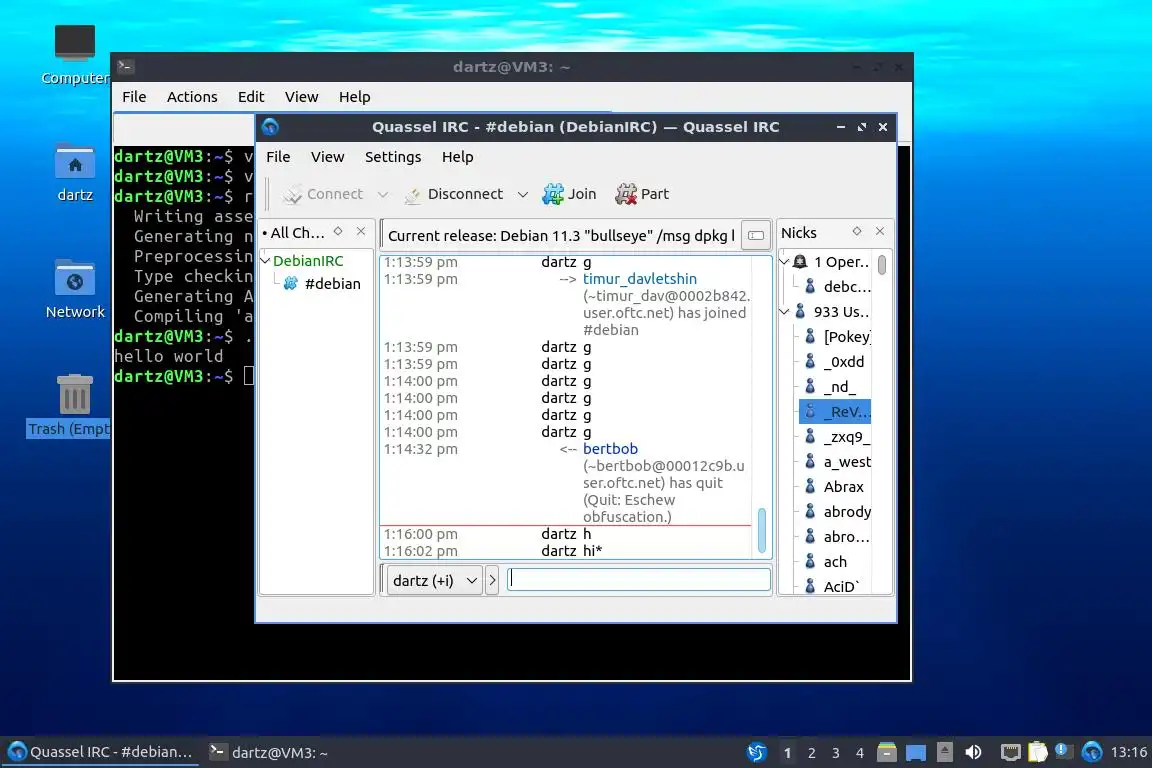Collapse the 1 Operator group
1152x768 pixels.
785,262
